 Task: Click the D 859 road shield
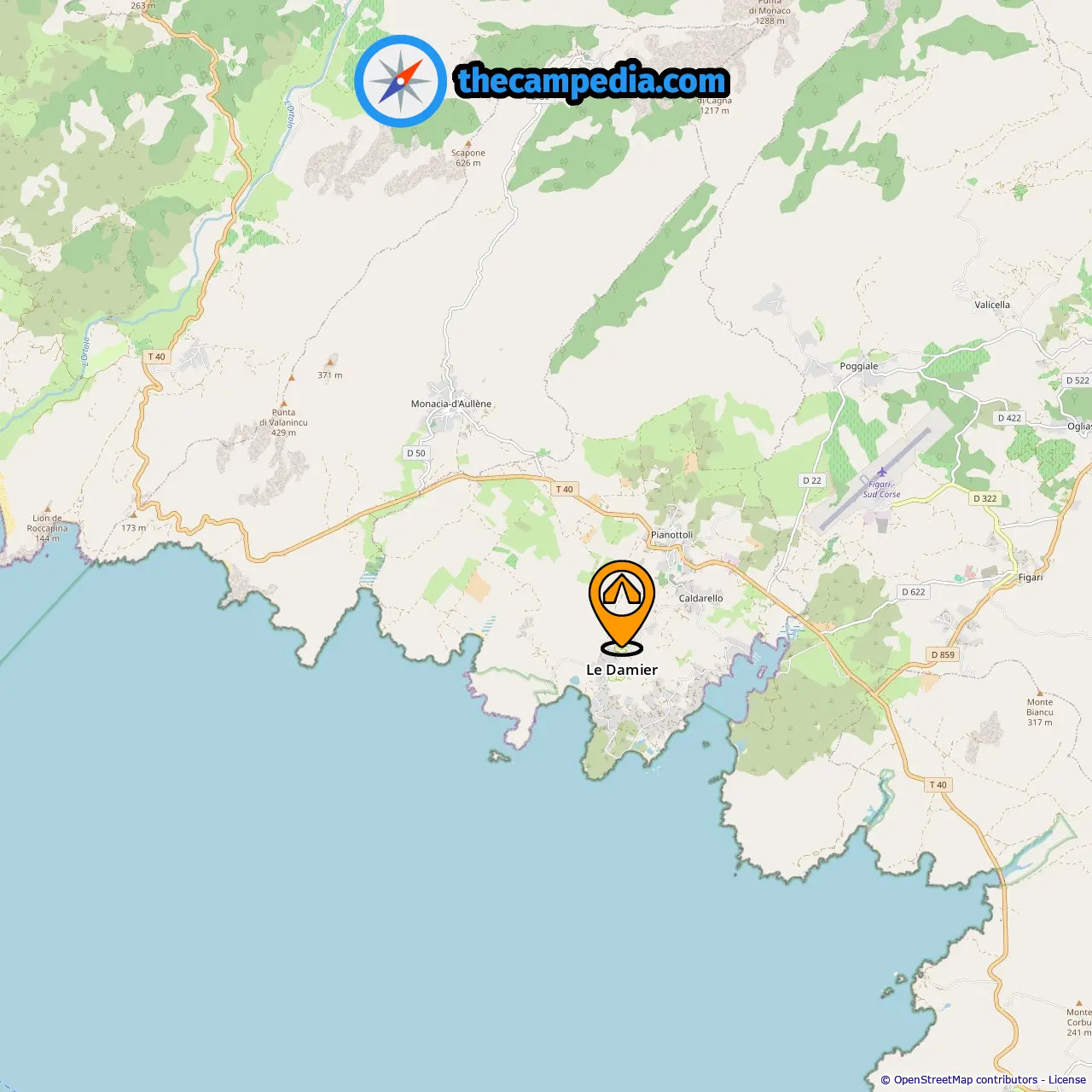(944, 654)
